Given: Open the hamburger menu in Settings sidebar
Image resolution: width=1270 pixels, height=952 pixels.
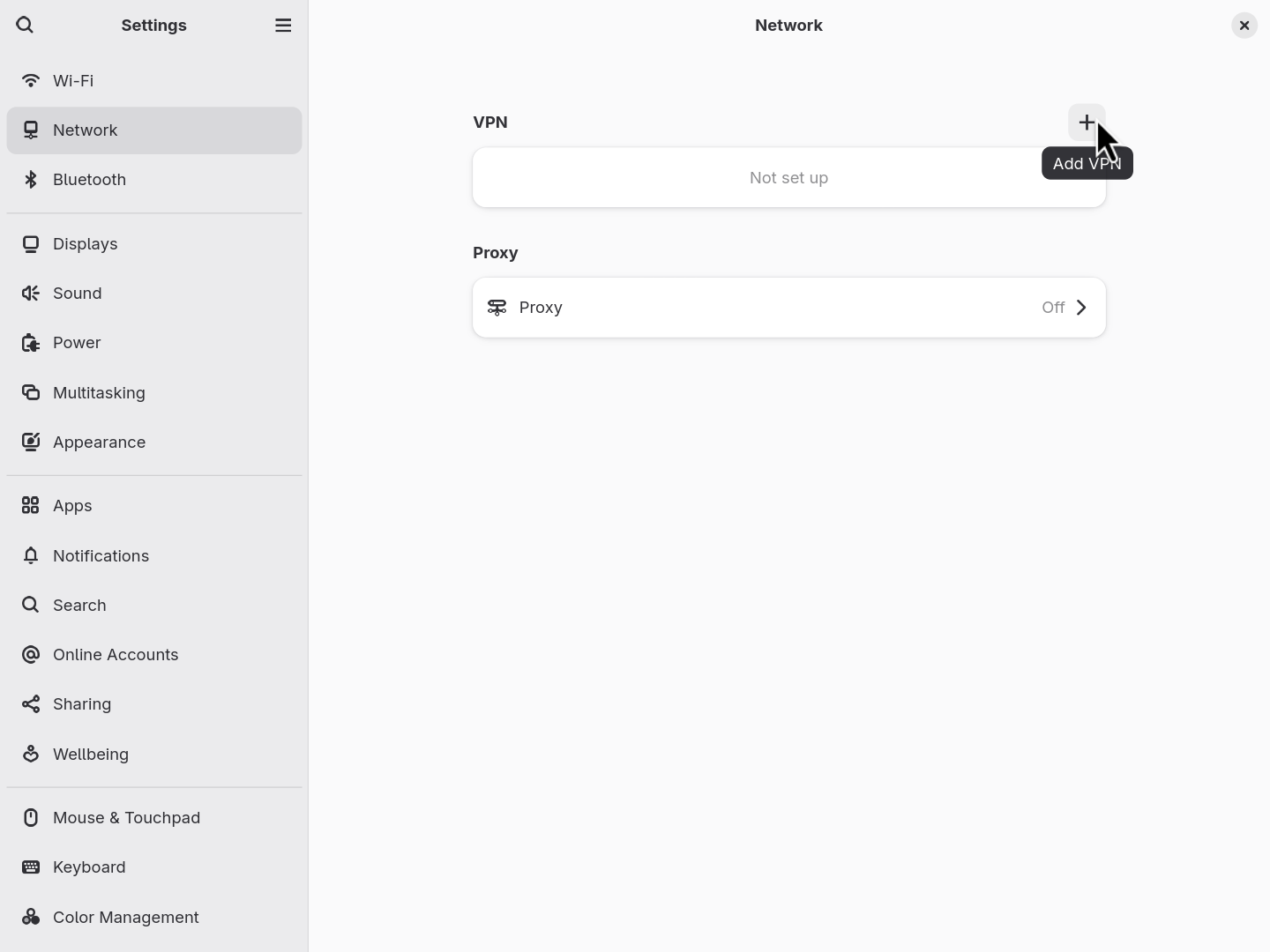Looking at the screenshot, I should coord(283,25).
